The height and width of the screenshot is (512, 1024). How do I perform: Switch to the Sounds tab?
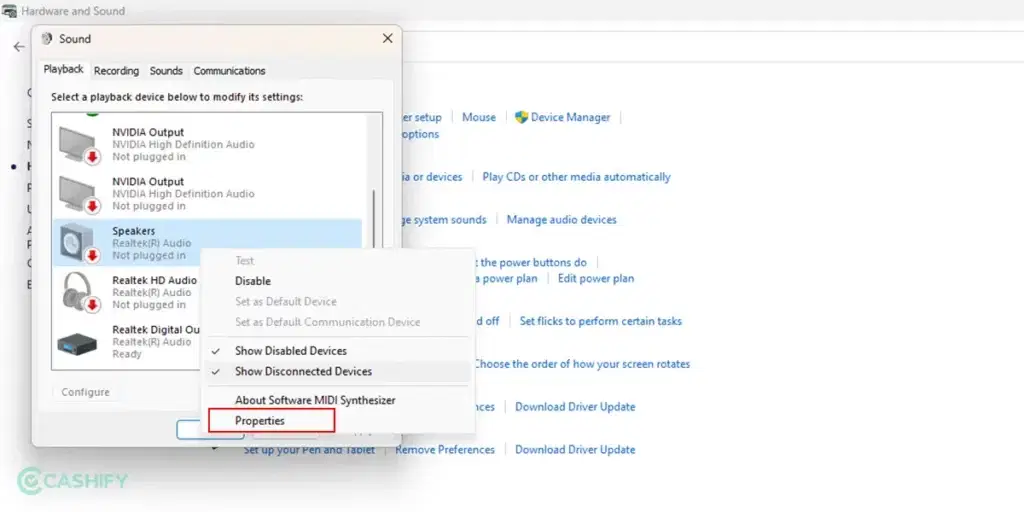(x=166, y=71)
